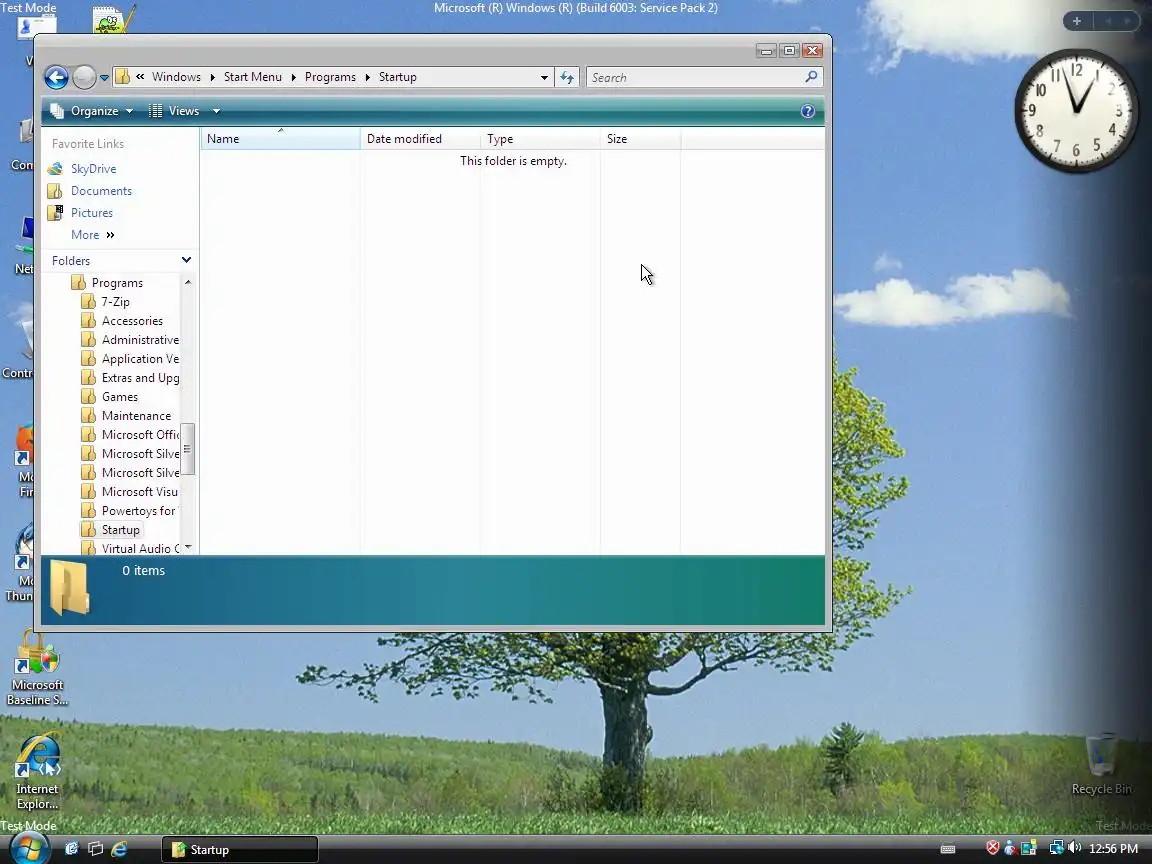Select the Startup segment in the breadcrumb

point(397,77)
